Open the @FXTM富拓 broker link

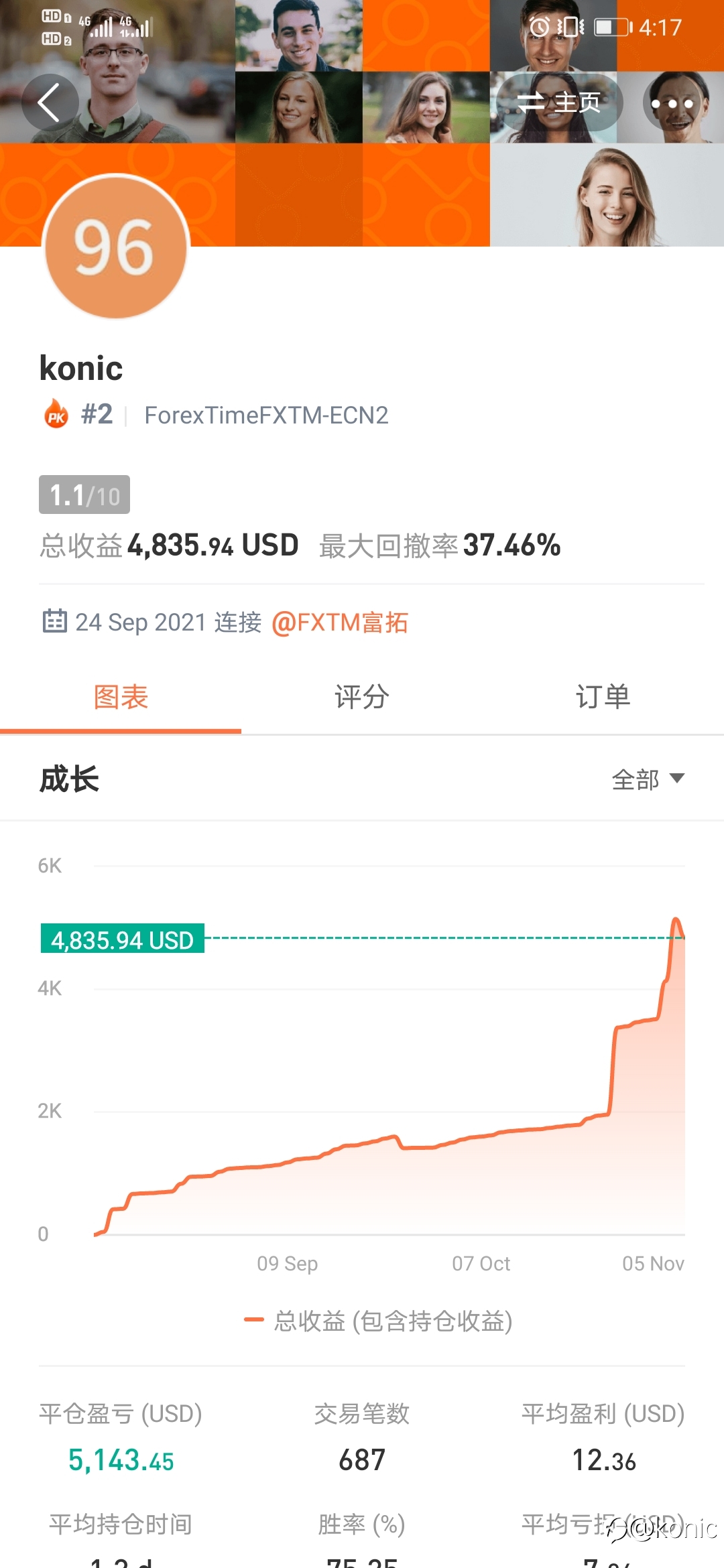pos(340,623)
